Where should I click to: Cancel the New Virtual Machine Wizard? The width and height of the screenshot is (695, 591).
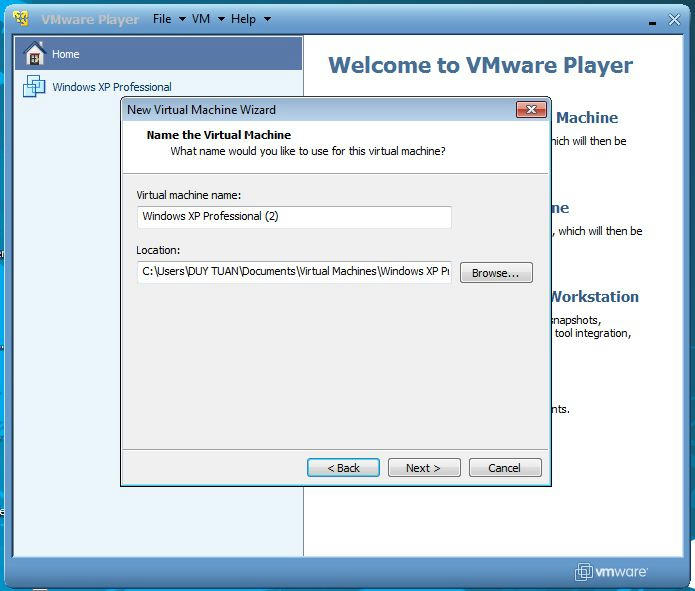point(505,468)
